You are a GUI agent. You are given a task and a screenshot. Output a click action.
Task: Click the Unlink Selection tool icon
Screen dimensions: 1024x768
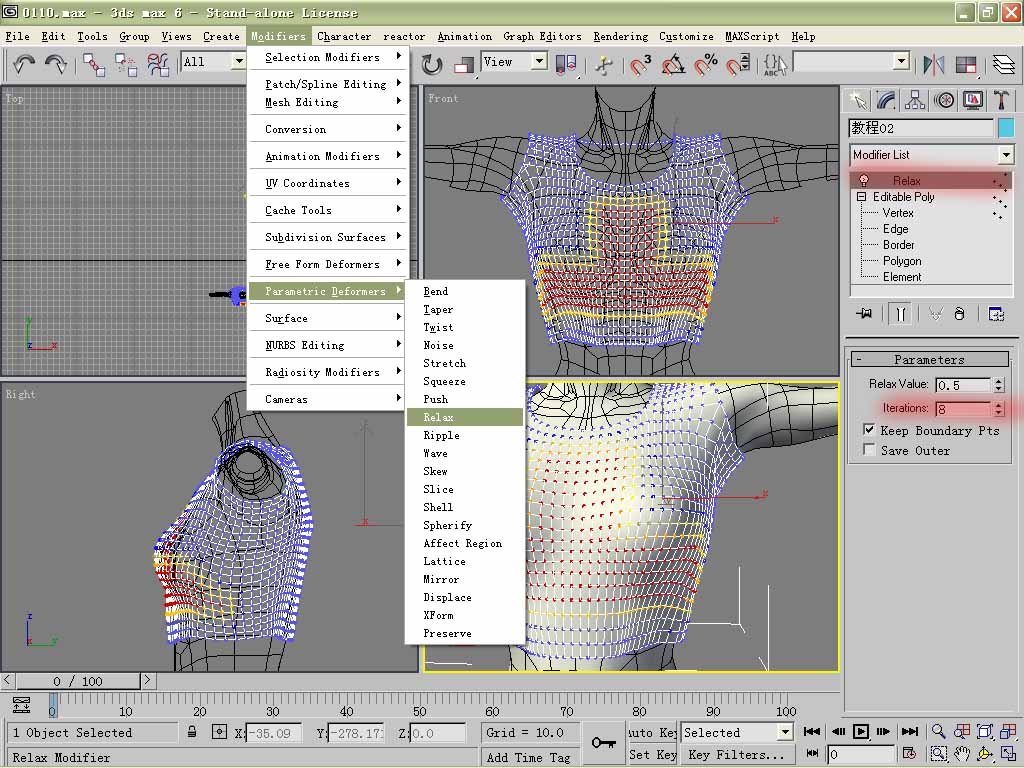tap(126, 65)
